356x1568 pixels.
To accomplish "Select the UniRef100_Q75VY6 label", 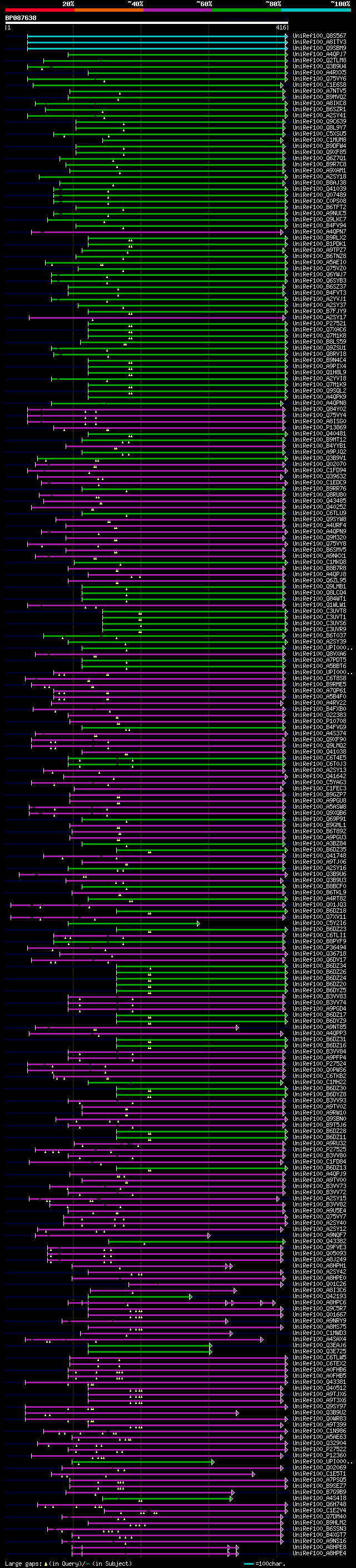I will [x=319, y=78].
